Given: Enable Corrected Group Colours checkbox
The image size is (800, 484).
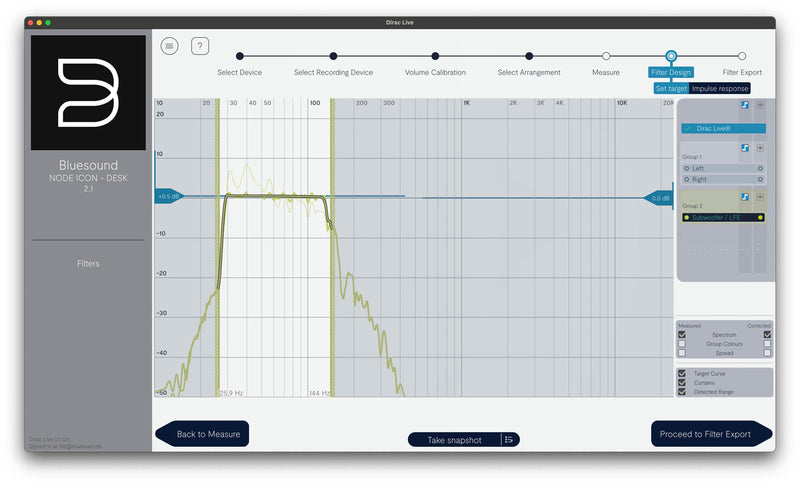Looking at the screenshot, I should 767,344.
